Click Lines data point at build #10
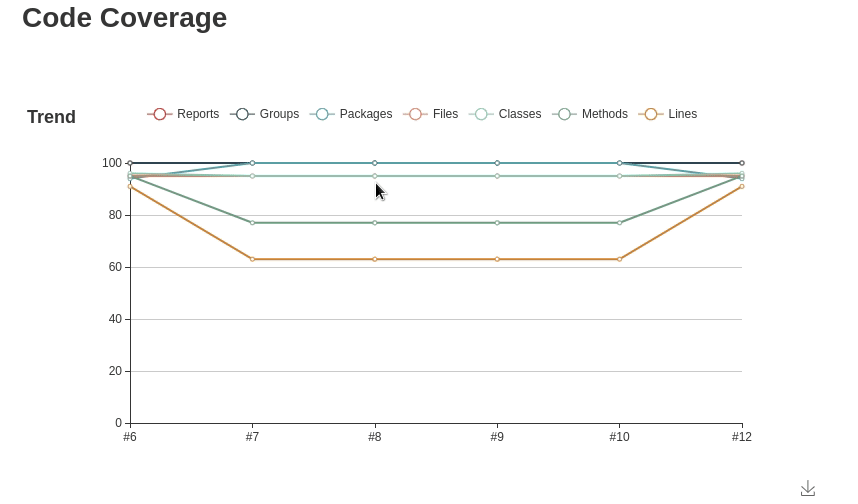858x504 pixels. (x=620, y=259)
